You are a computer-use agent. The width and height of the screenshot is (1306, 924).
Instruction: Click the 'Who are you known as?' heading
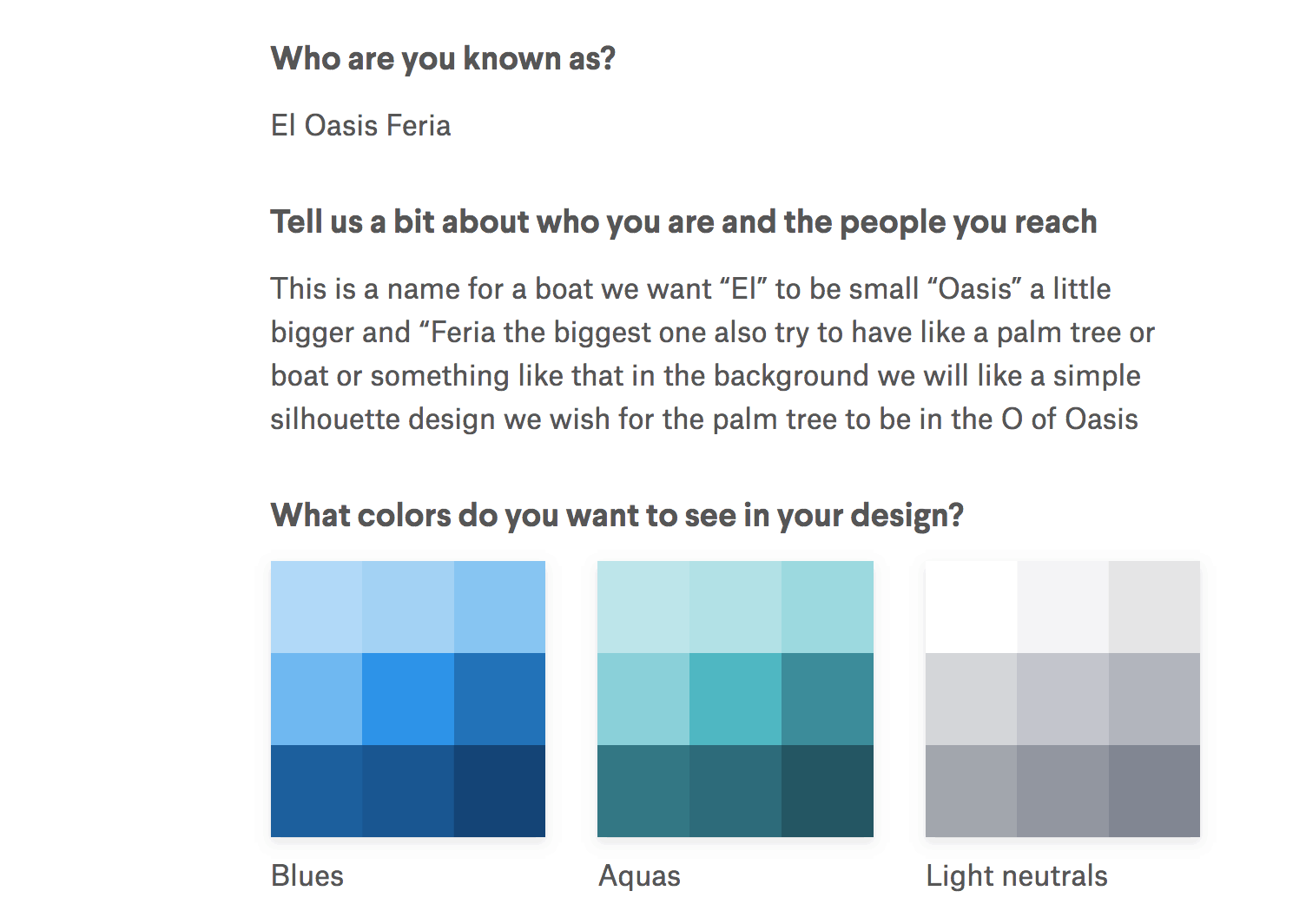tap(443, 58)
